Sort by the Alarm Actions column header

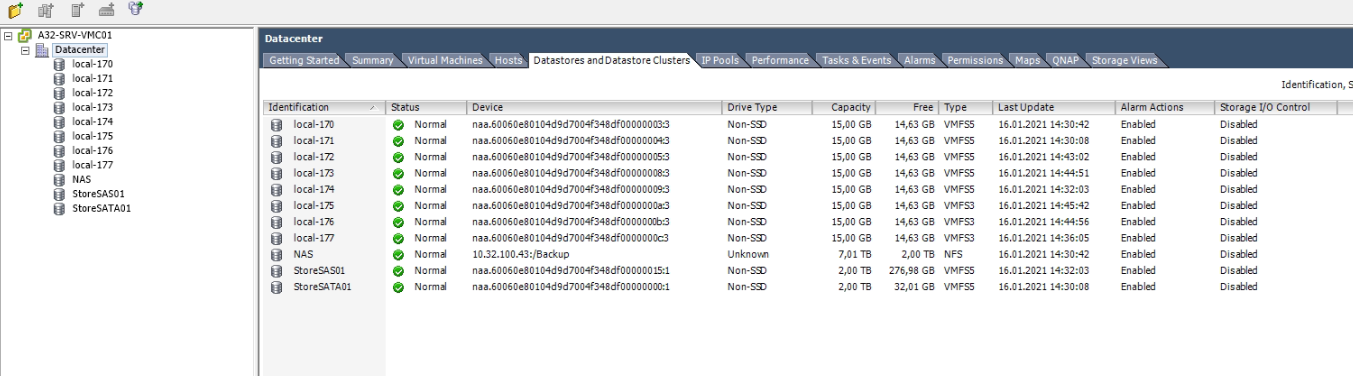1165,107
